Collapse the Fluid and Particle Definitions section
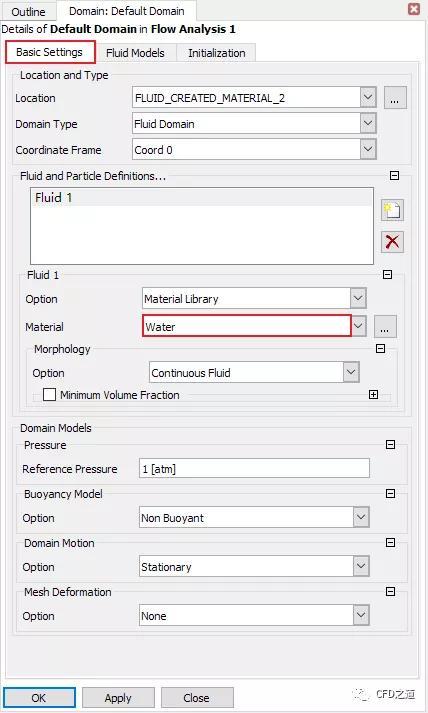Image resolution: width=428 pixels, height=713 pixels. tap(394, 176)
